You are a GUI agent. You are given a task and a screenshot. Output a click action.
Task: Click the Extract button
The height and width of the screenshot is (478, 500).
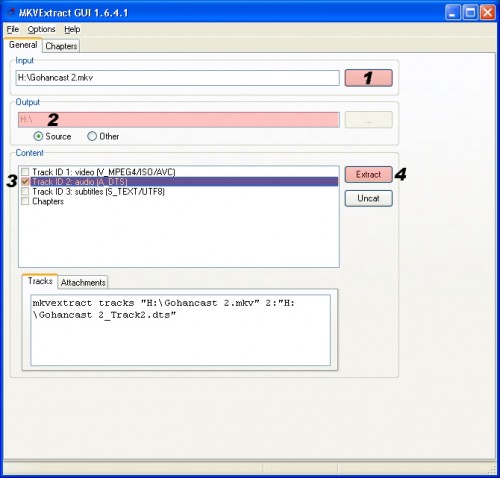pos(368,174)
